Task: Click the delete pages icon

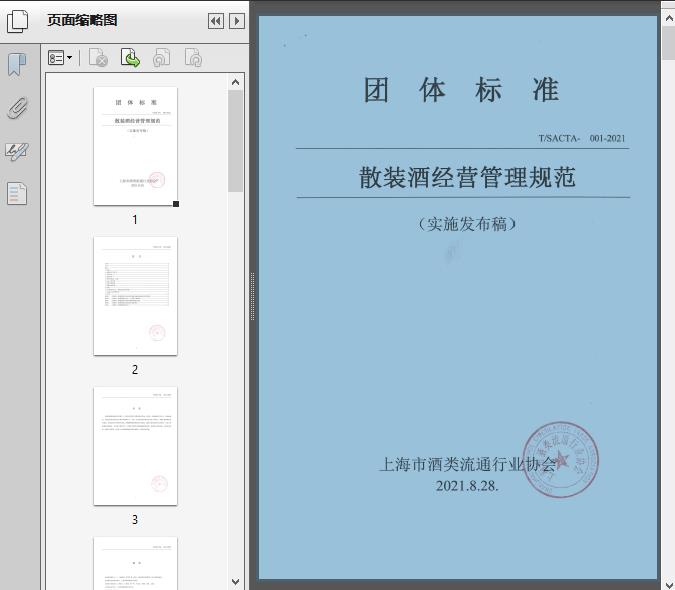Action: [98, 58]
